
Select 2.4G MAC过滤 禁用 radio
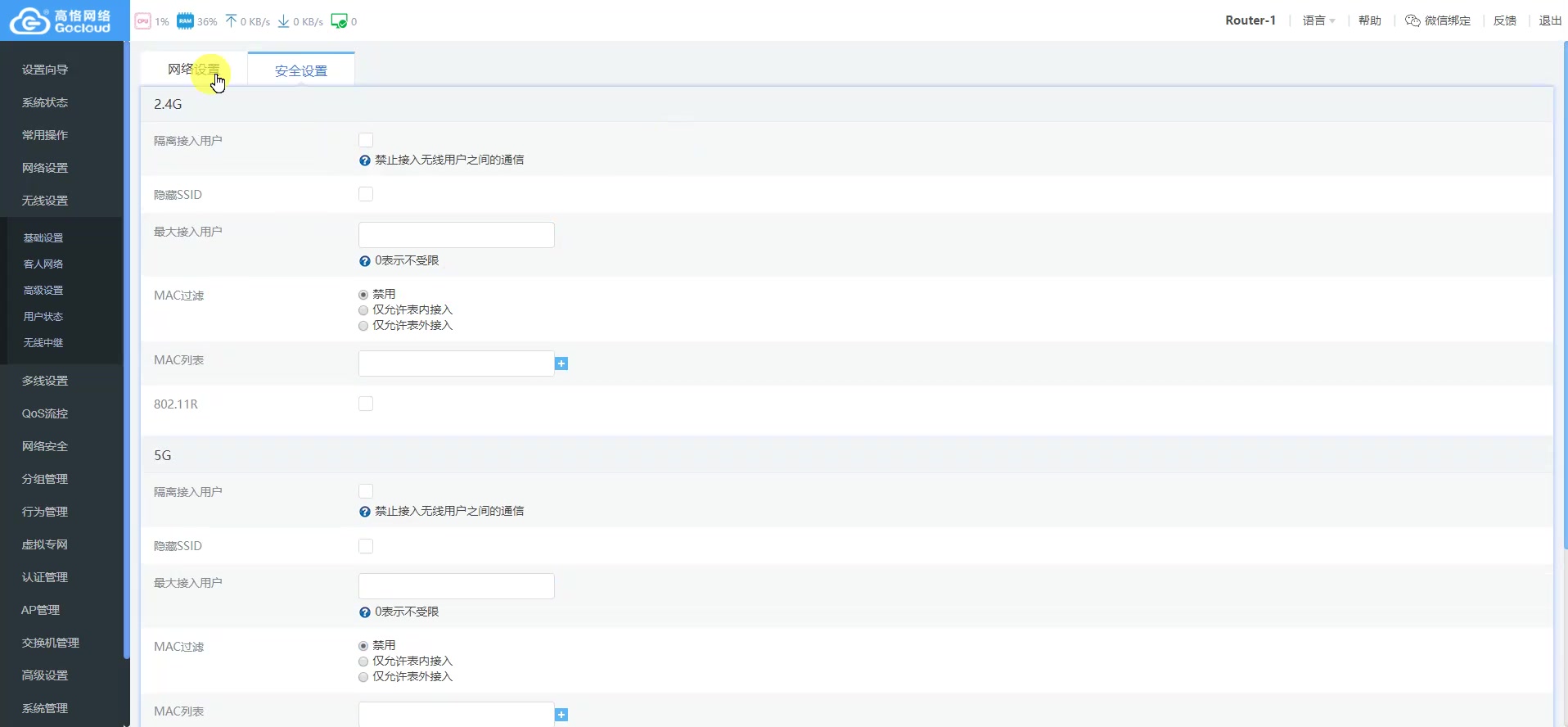pyautogui.click(x=363, y=295)
